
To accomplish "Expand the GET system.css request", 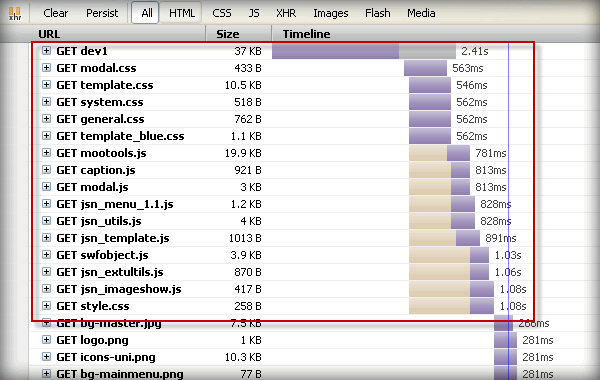I will click(x=46, y=102).
